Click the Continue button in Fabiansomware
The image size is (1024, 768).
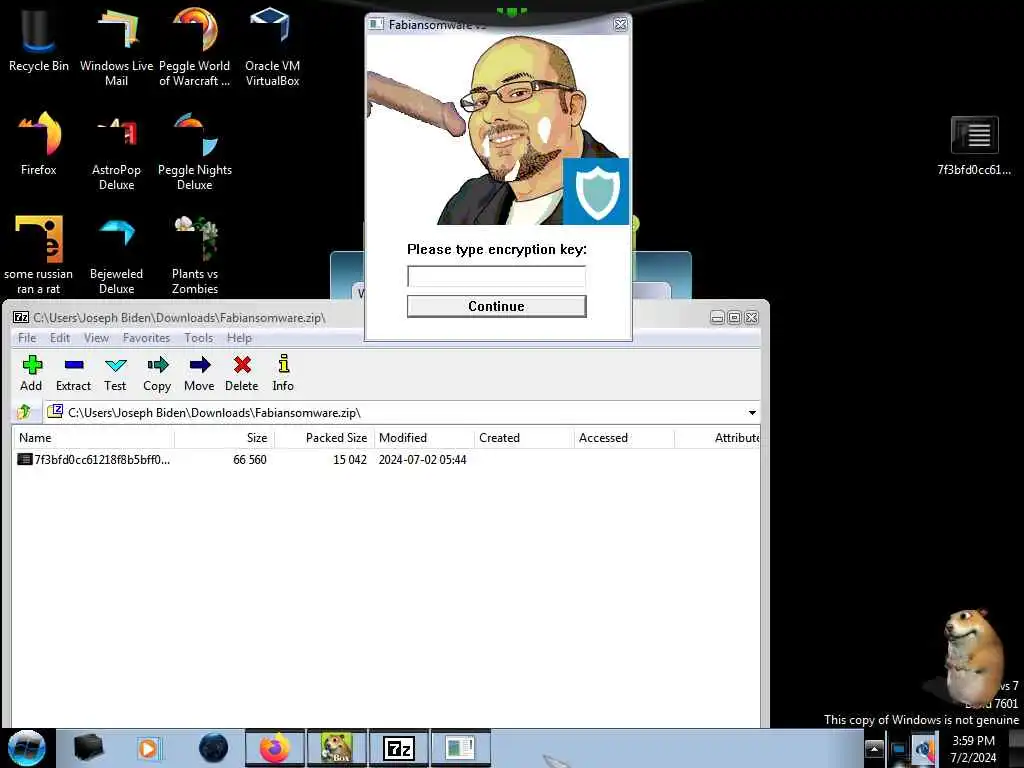(496, 306)
